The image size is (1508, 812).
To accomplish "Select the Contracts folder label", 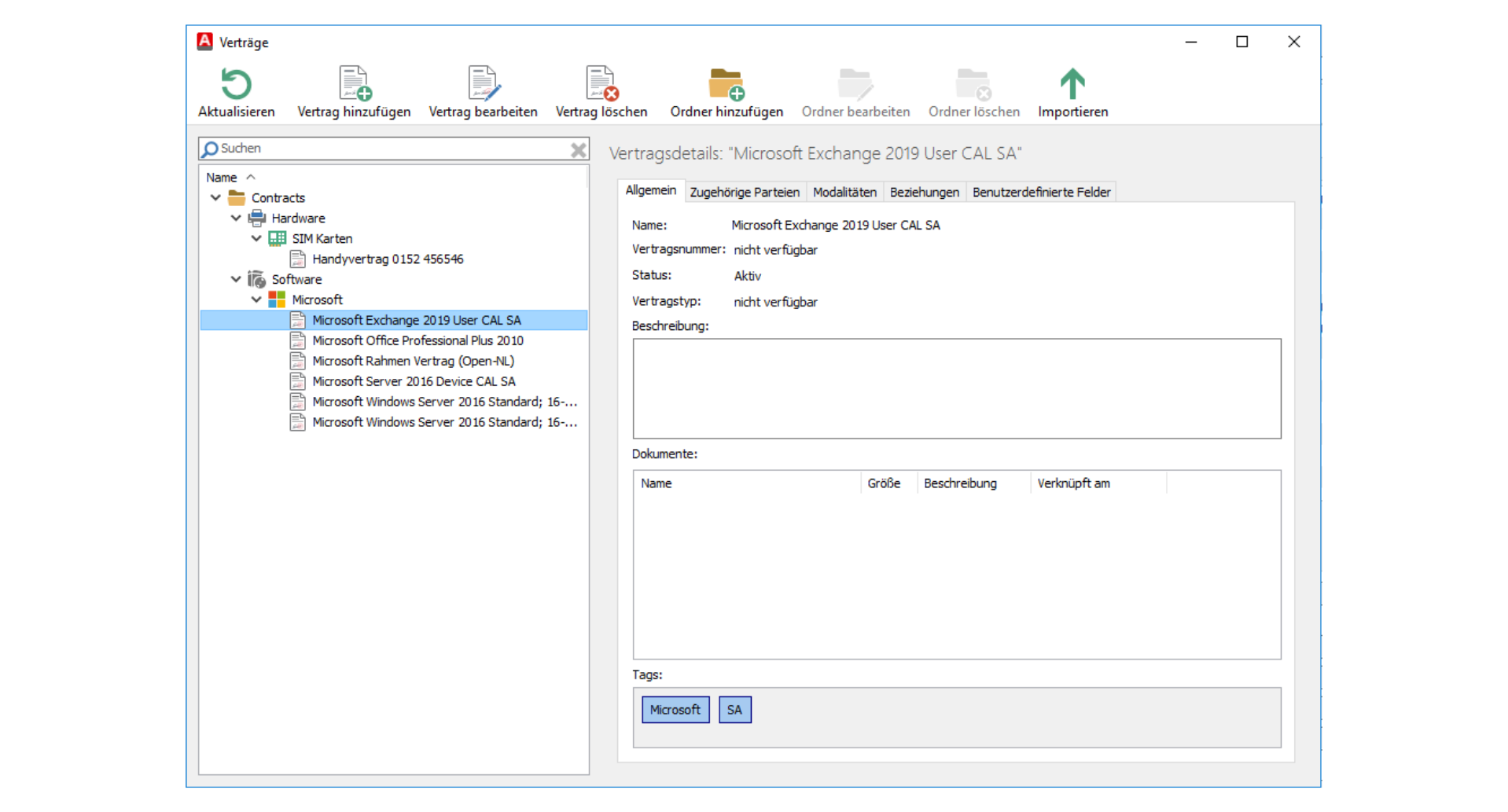I will point(278,198).
